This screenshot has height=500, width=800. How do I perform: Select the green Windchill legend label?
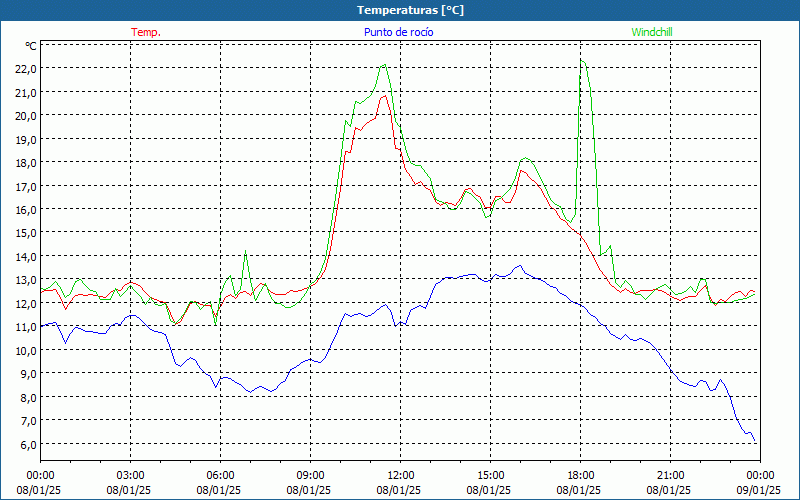tap(652, 32)
